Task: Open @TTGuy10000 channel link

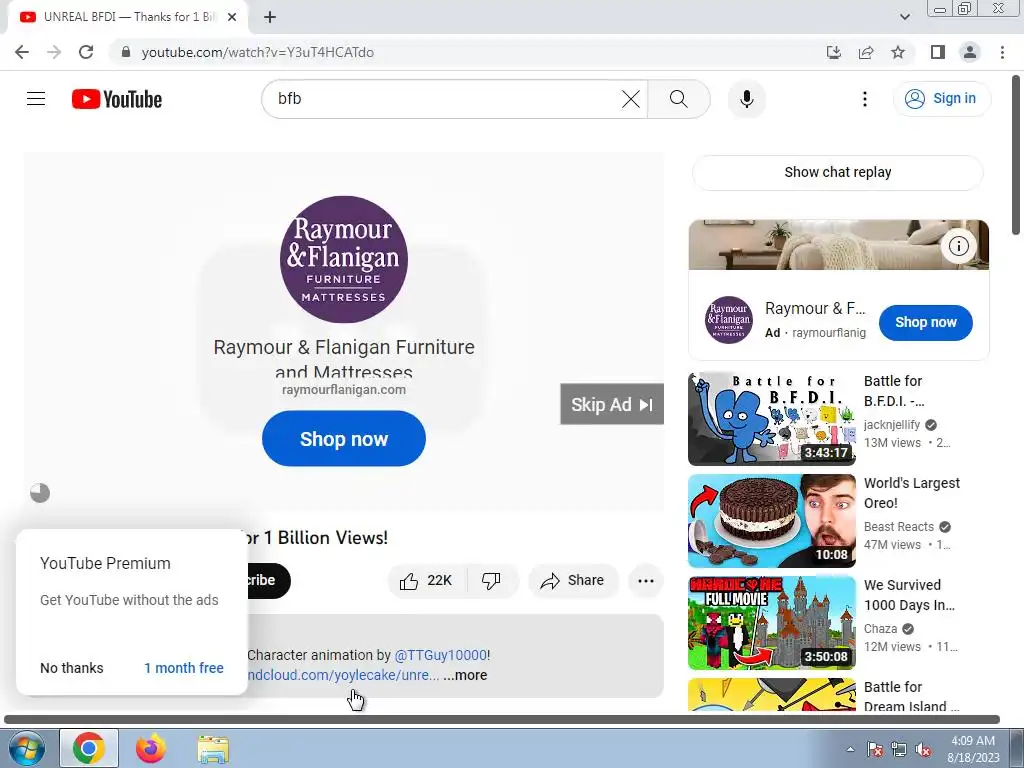Action: (441, 655)
